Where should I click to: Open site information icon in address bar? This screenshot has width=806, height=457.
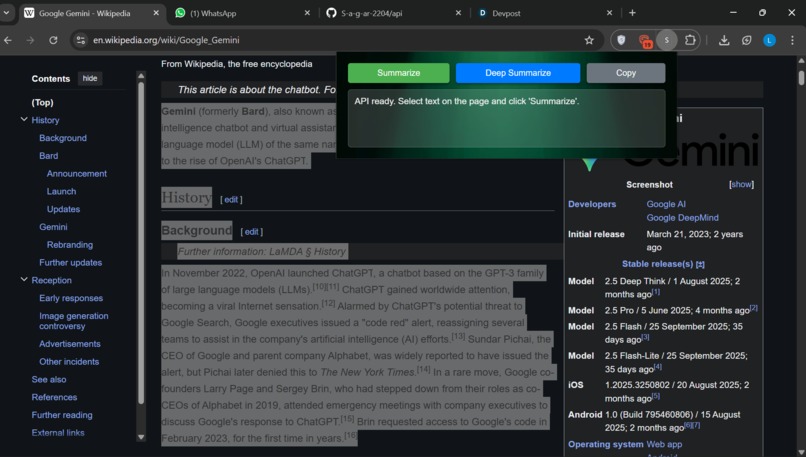coord(81,40)
